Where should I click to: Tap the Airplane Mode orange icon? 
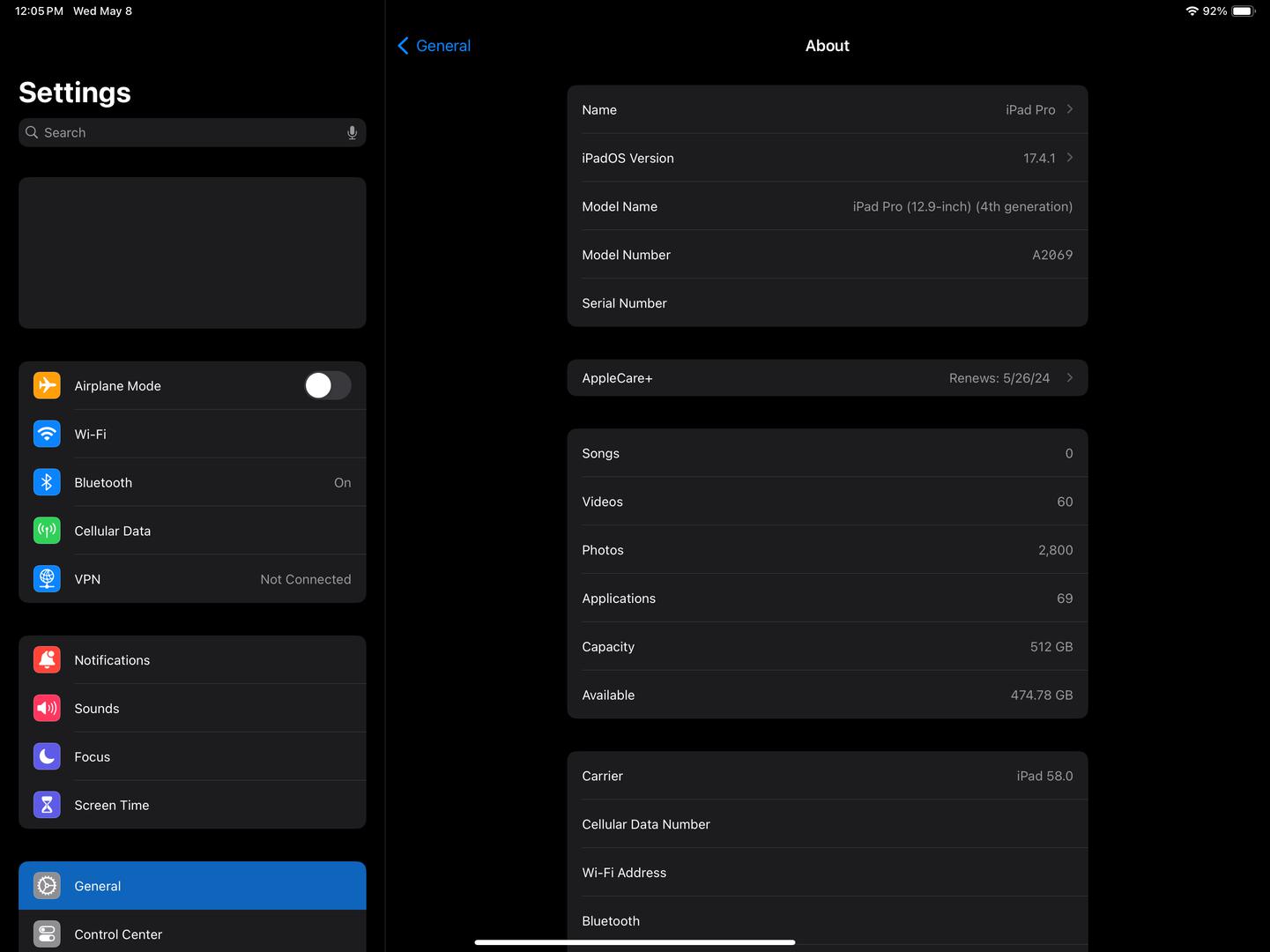(47, 385)
